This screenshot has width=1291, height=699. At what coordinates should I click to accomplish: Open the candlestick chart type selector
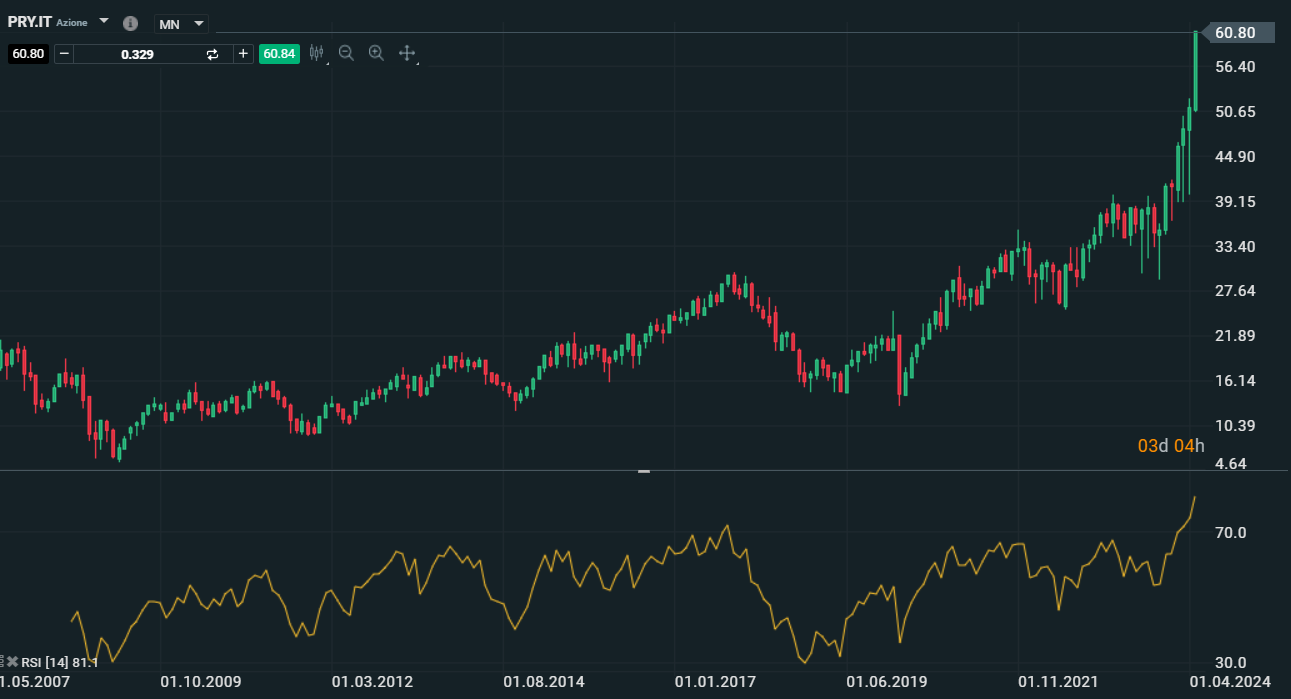(317, 53)
